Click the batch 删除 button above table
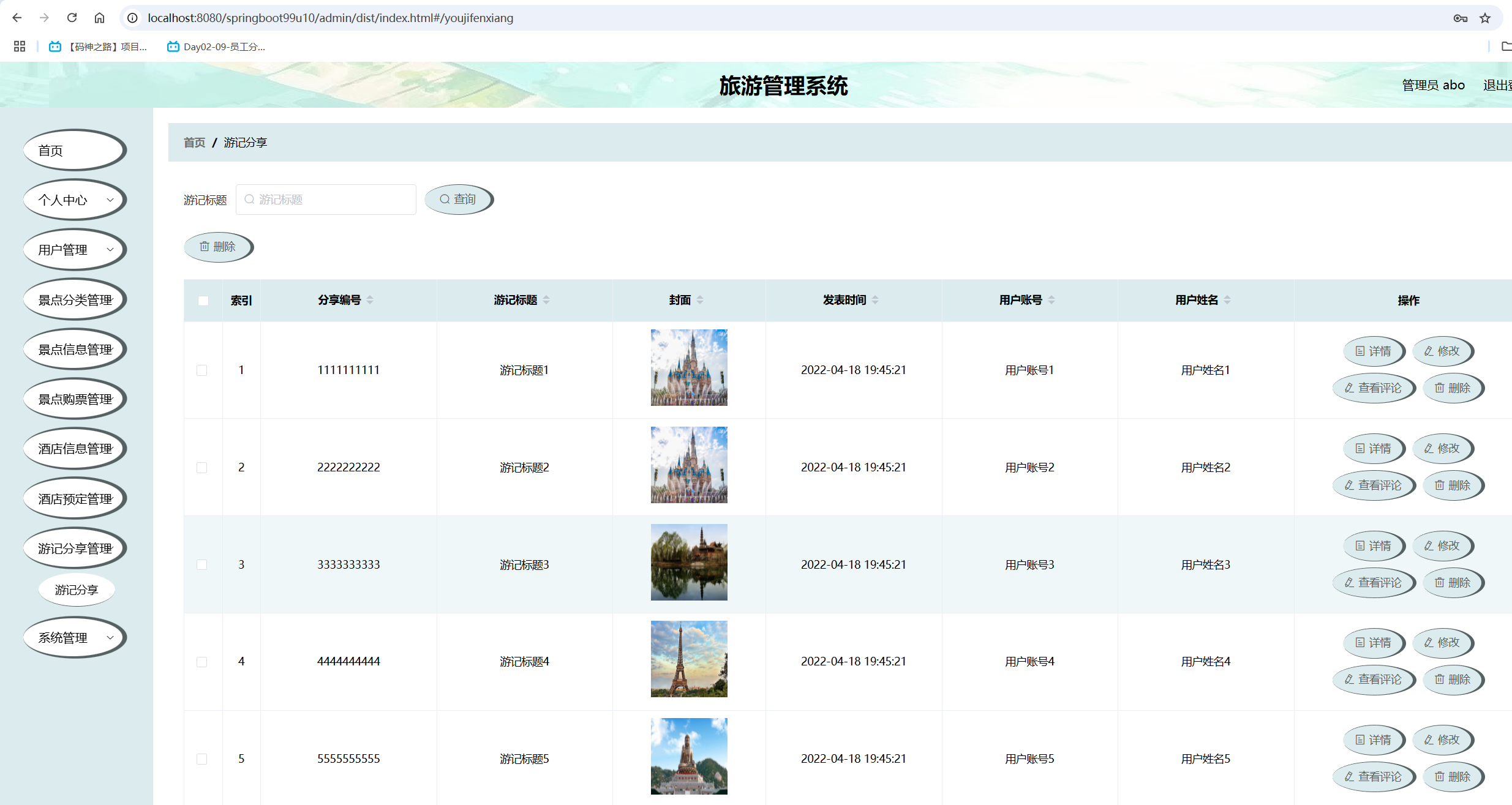The width and height of the screenshot is (1512, 805). click(x=218, y=247)
